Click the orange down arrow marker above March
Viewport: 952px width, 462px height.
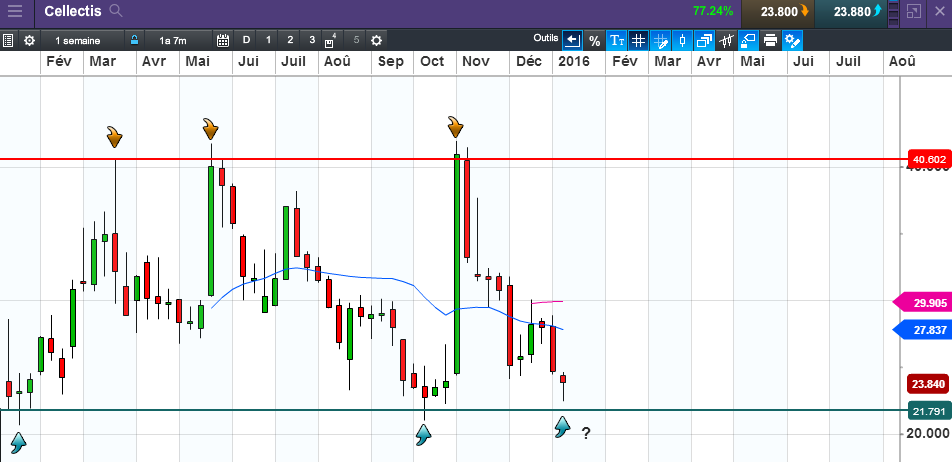coord(114,137)
